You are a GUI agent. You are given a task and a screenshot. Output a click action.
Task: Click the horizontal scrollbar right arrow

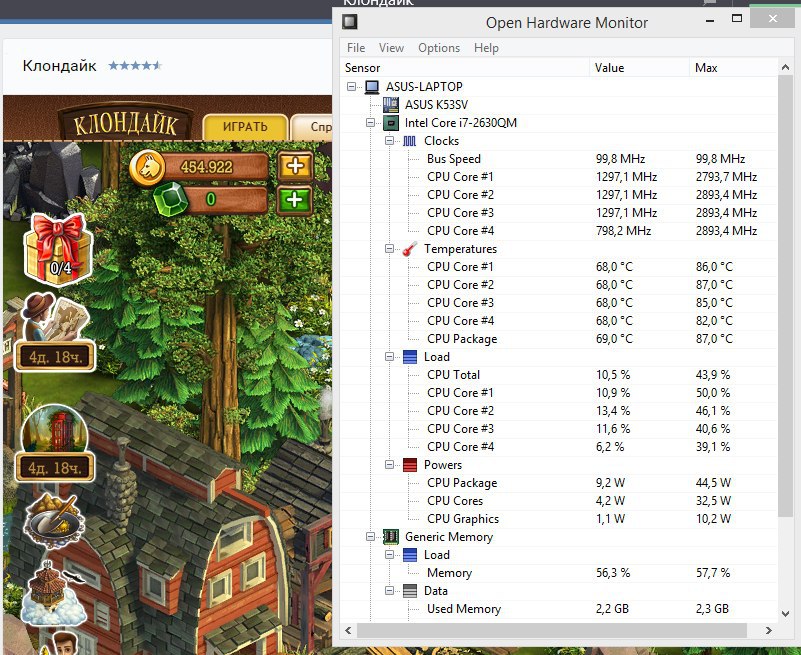point(768,630)
